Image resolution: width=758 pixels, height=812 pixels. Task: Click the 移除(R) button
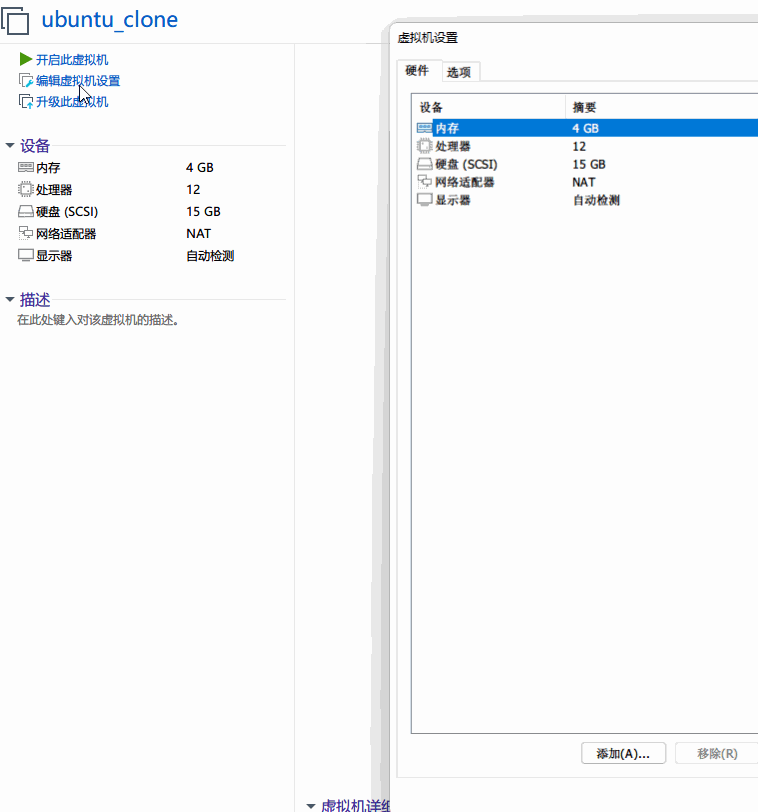tap(717, 753)
